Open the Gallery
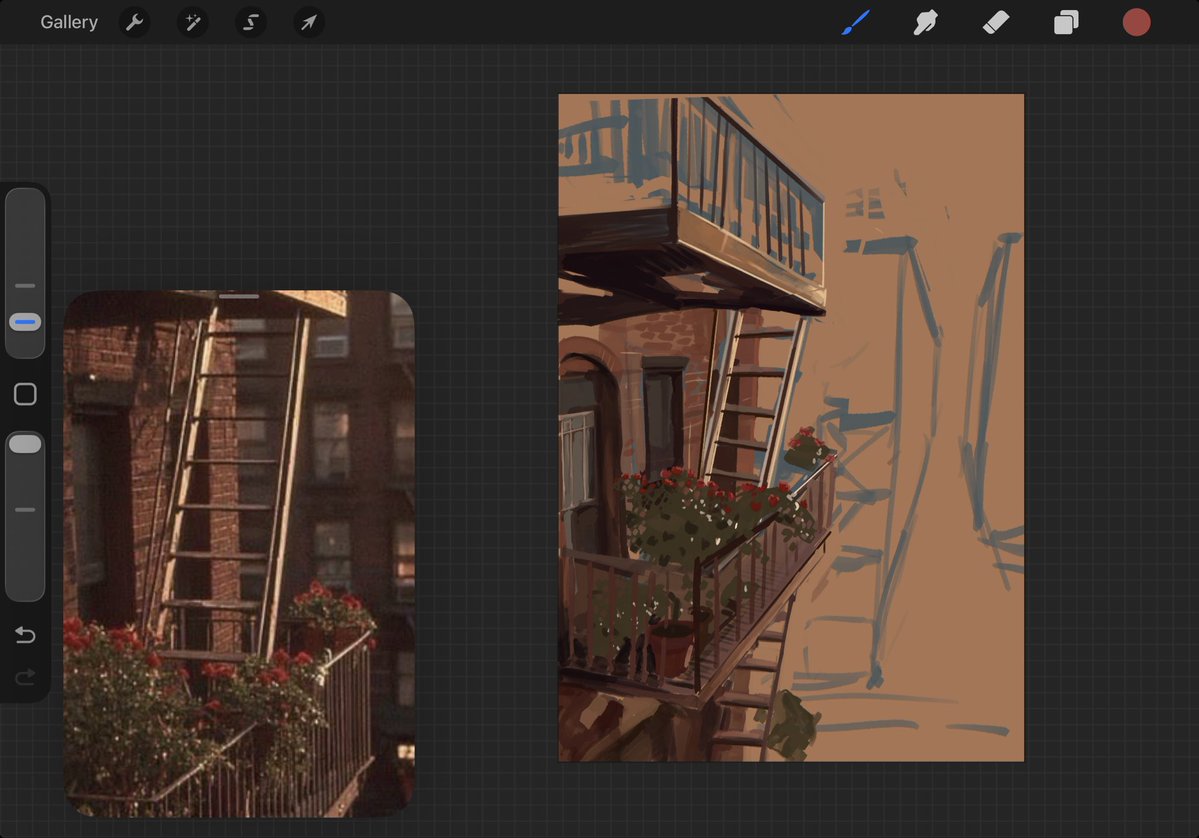Screen dimensions: 1199x838 coord(69,22)
